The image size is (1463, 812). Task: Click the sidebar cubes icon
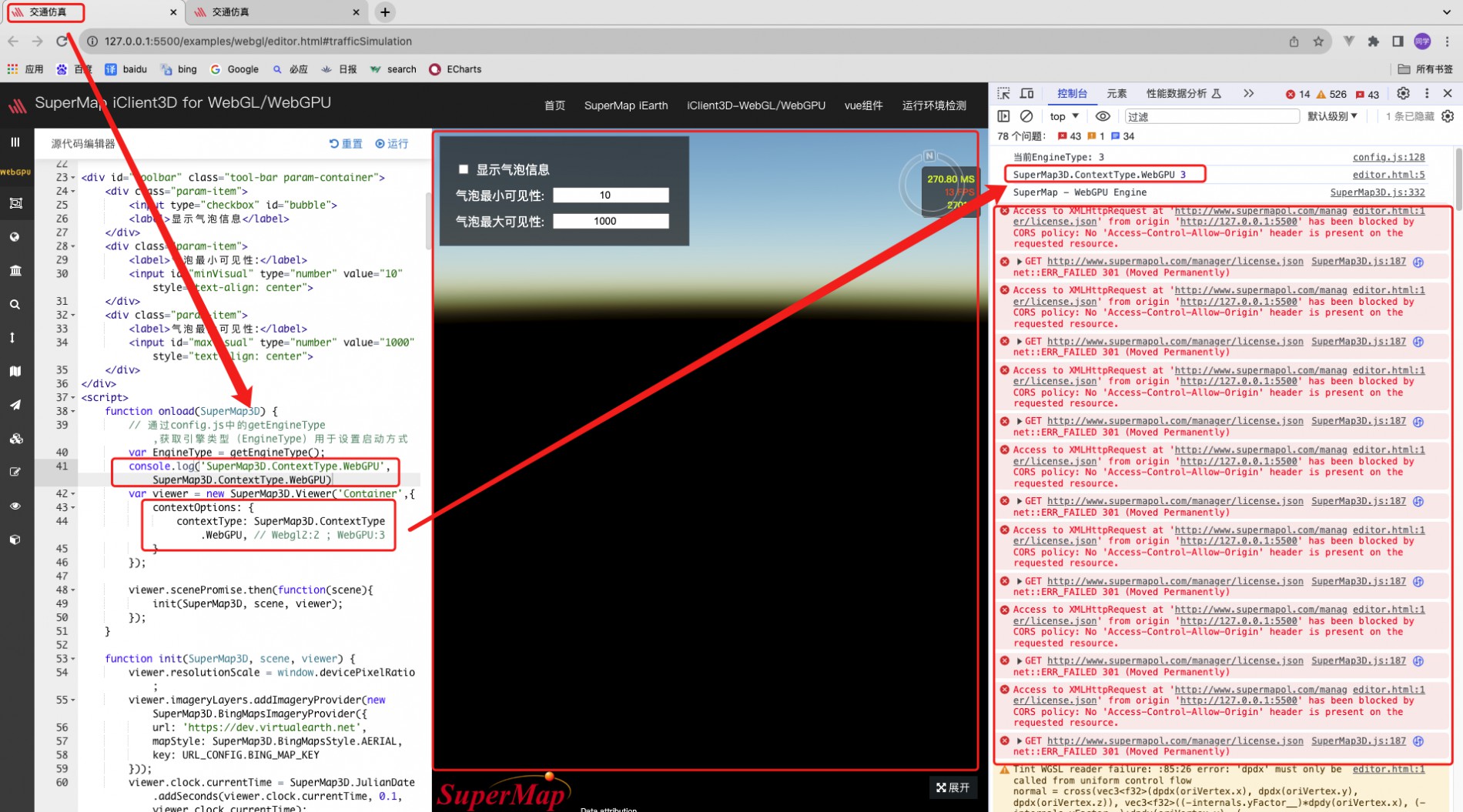tap(15, 439)
